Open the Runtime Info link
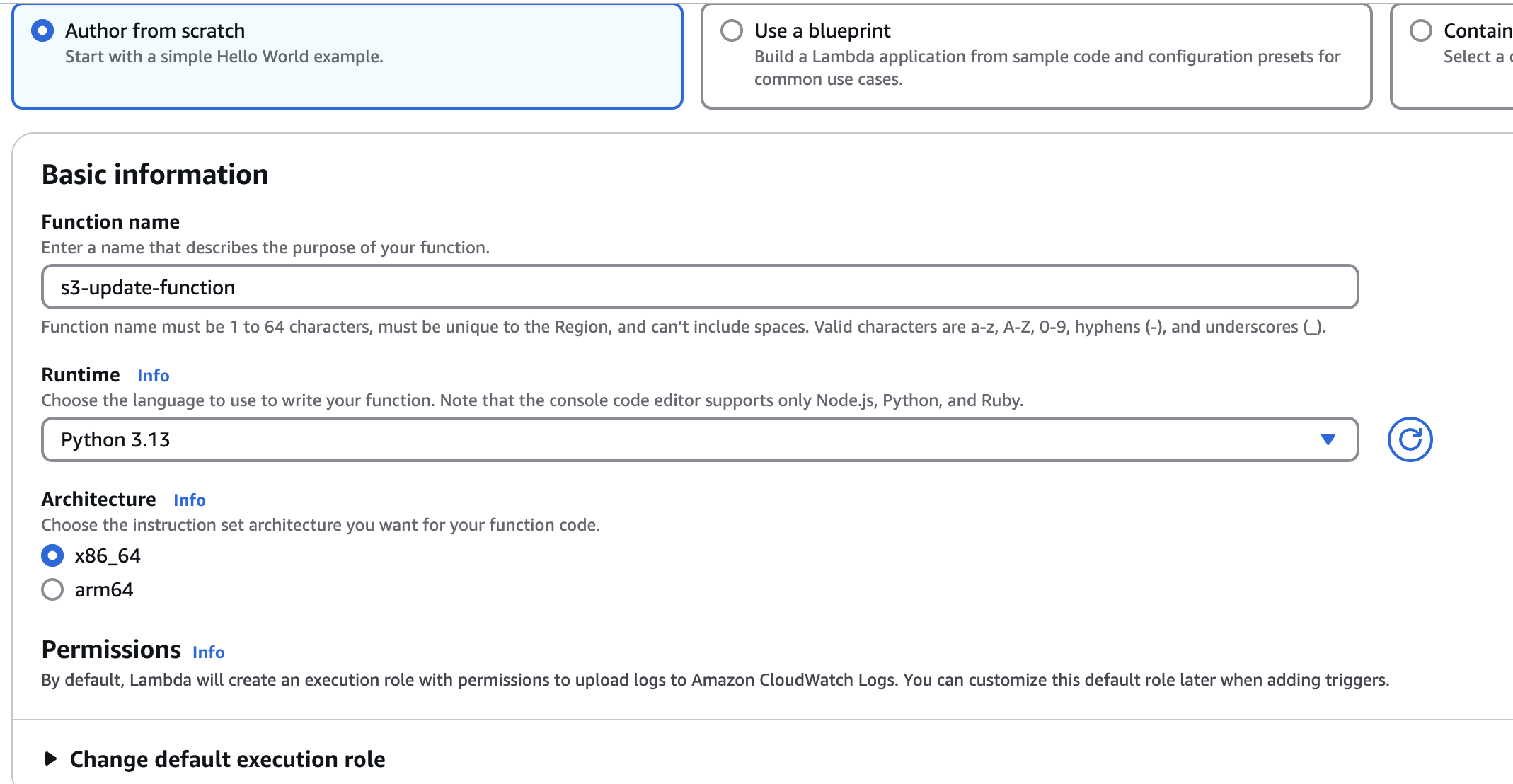 [154, 376]
